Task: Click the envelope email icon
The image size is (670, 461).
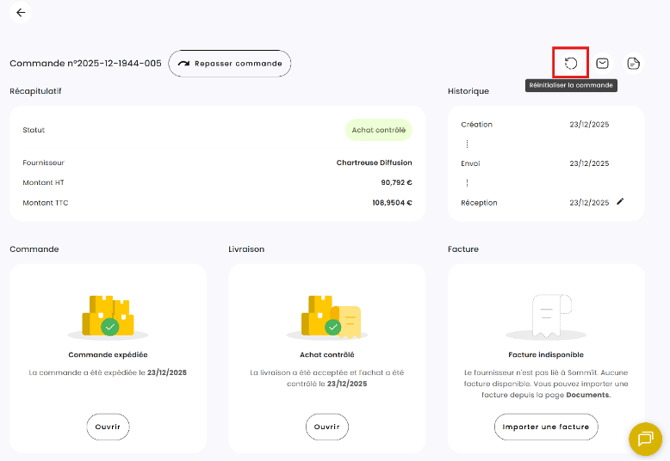Action: [x=602, y=63]
